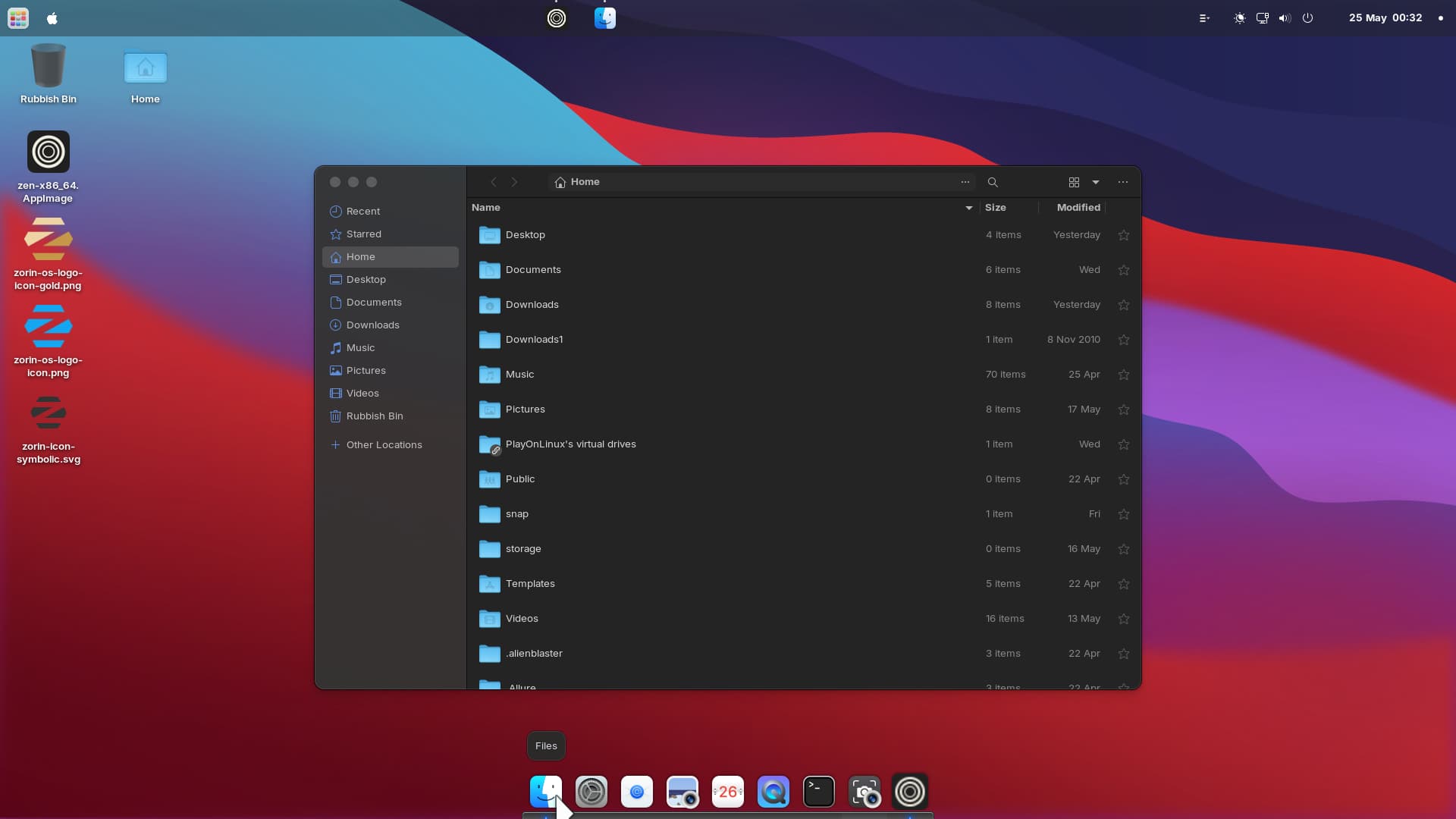Open the blue web browser dock icon
The height and width of the screenshot is (819, 1456).
point(637,792)
